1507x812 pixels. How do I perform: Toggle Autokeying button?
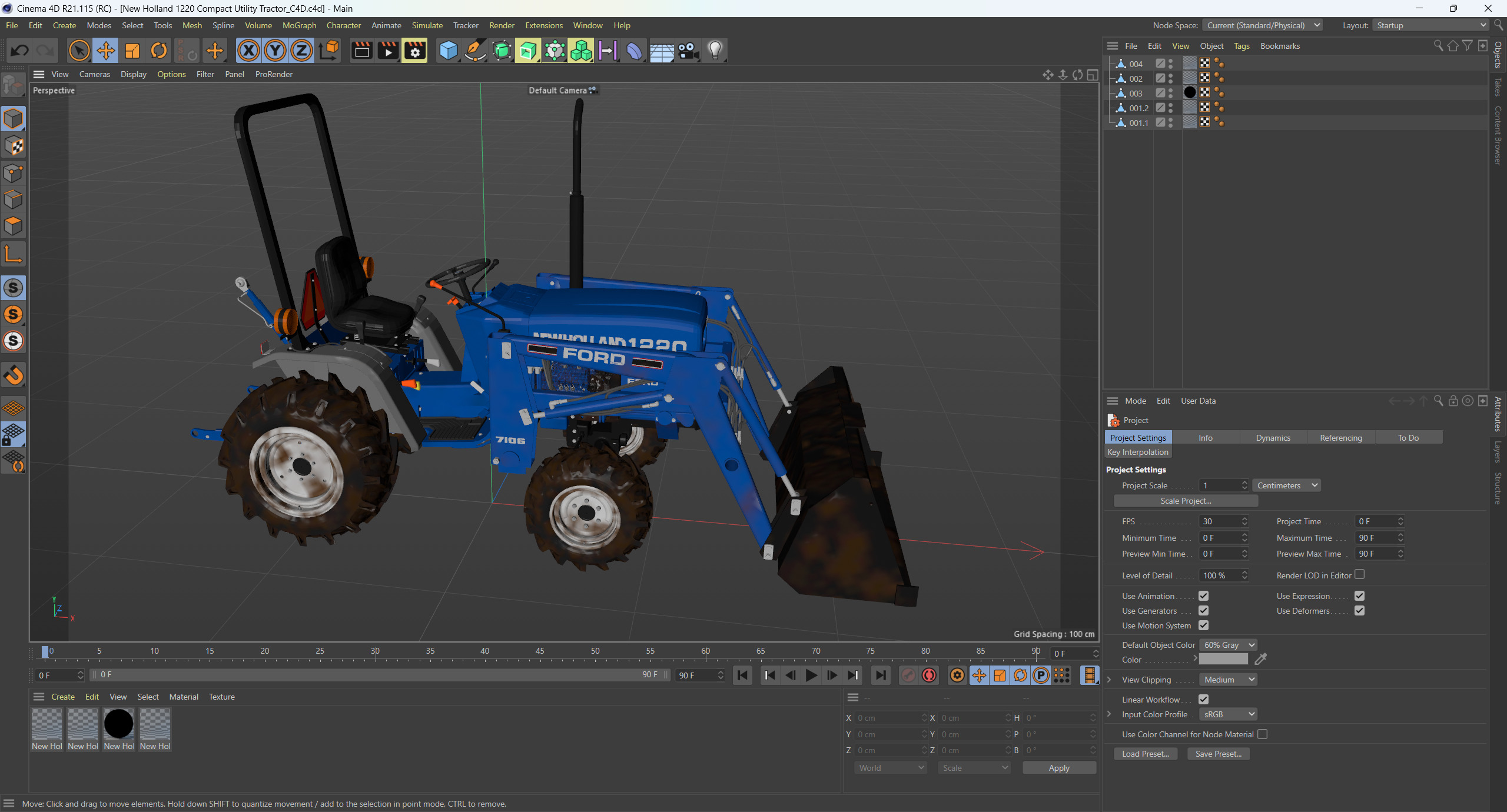point(929,675)
